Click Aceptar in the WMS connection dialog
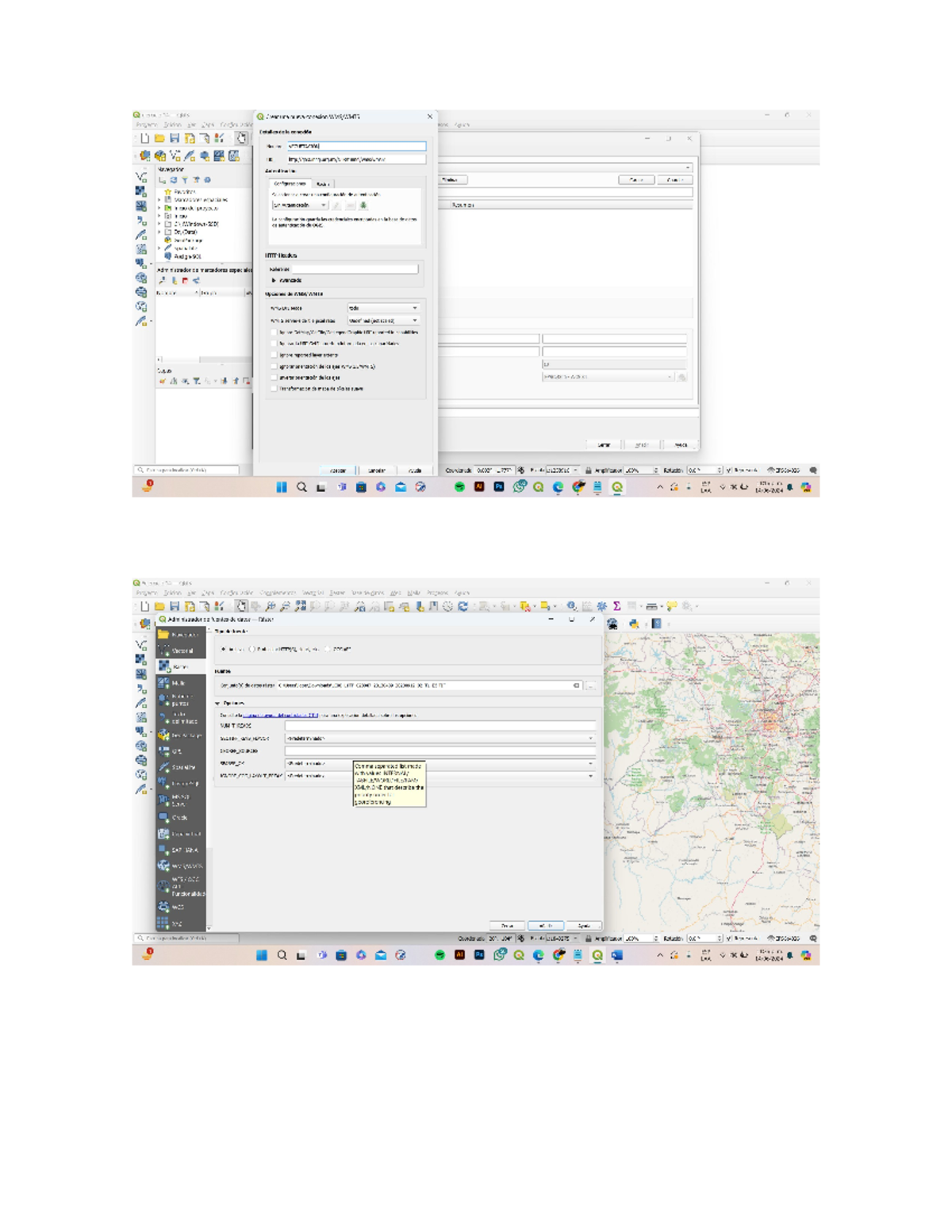 (x=340, y=470)
